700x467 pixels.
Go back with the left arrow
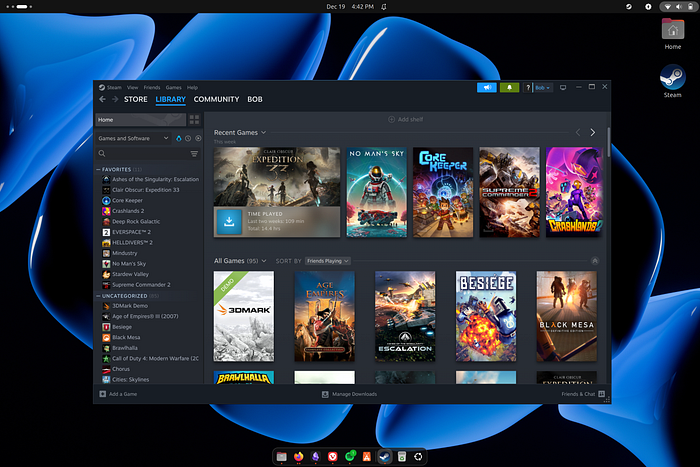pyautogui.click(x=102, y=99)
